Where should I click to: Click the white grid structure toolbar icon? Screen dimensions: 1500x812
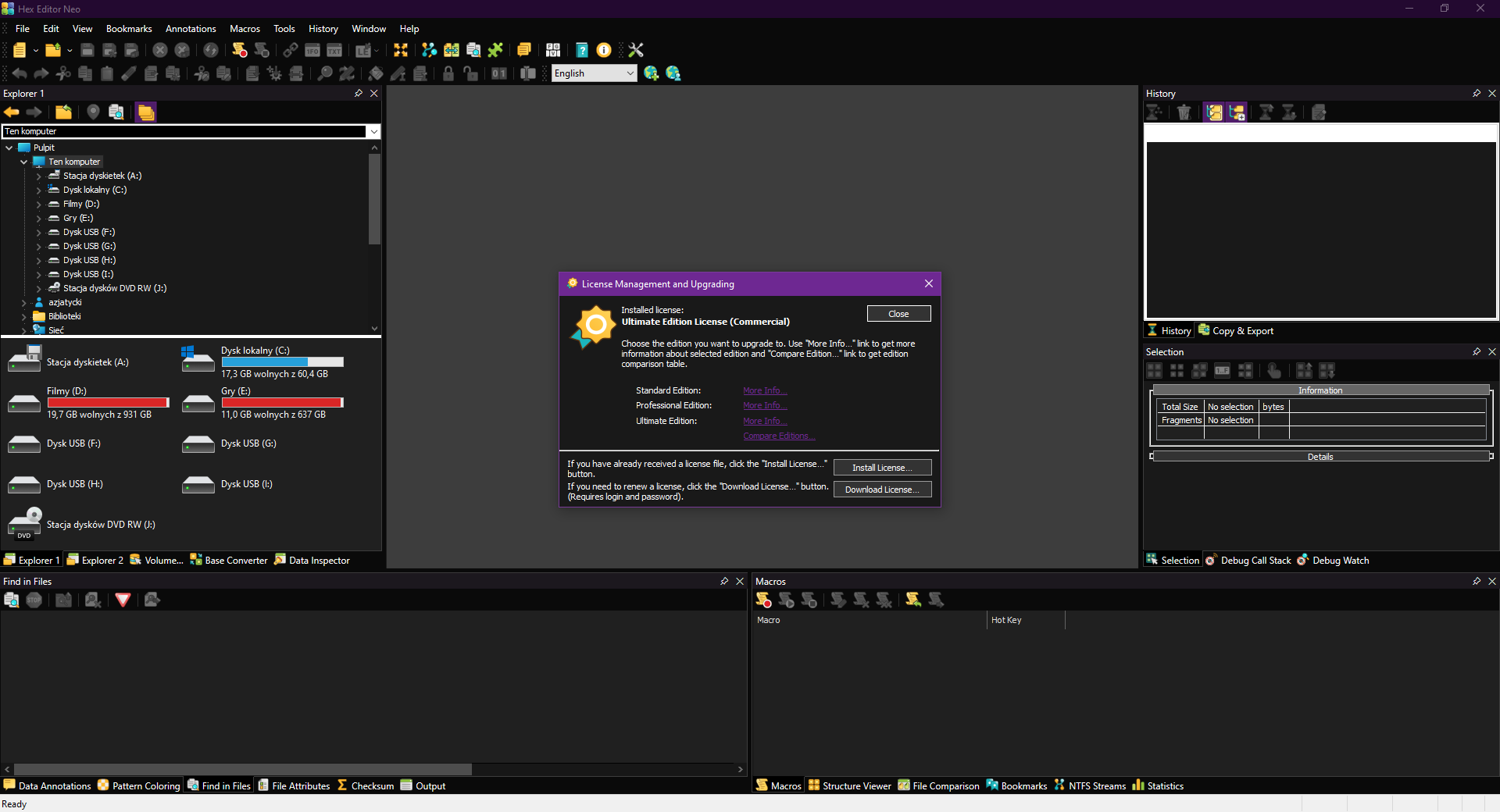click(x=553, y=50)
